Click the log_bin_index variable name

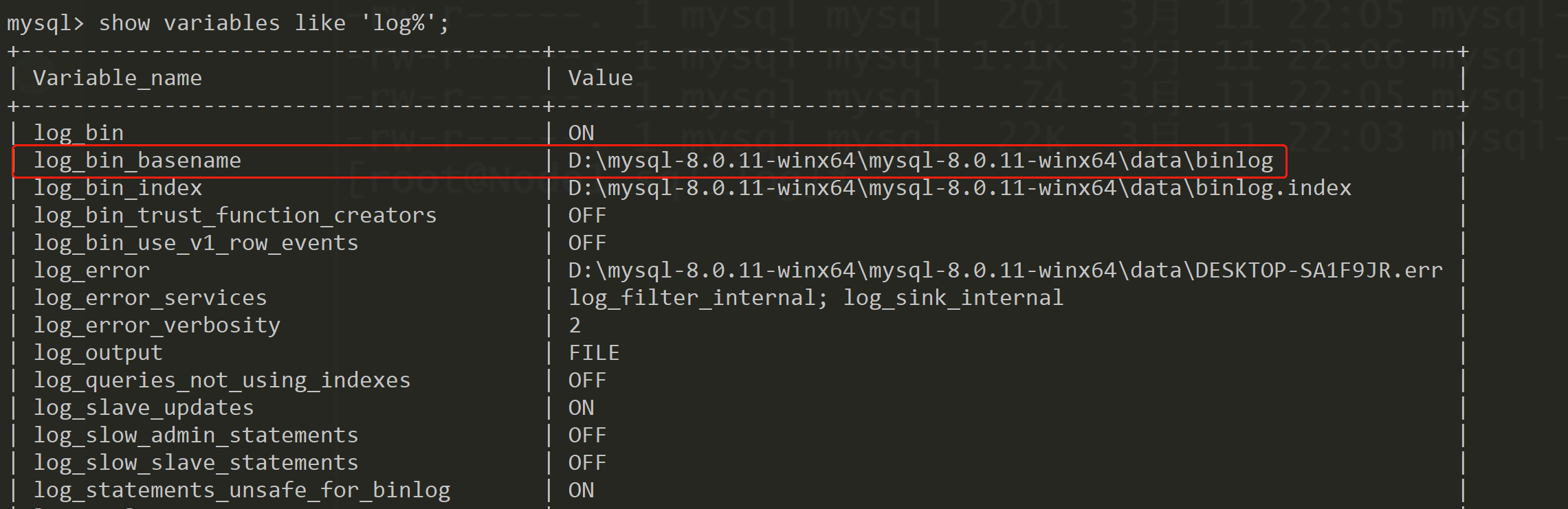118,188
